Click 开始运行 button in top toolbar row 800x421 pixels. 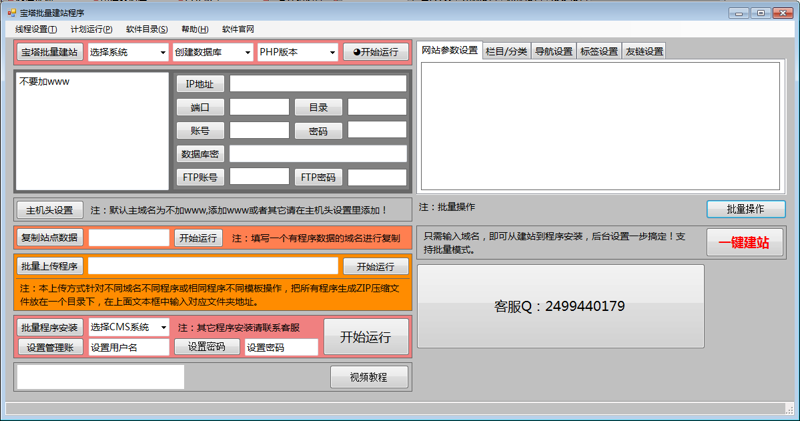click(x=375, y=52)
